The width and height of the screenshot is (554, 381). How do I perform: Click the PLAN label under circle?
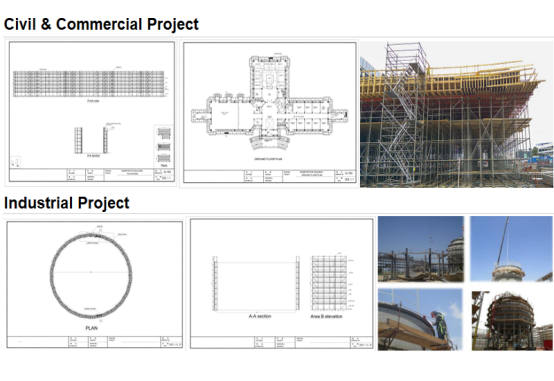(x=91, y=328)
